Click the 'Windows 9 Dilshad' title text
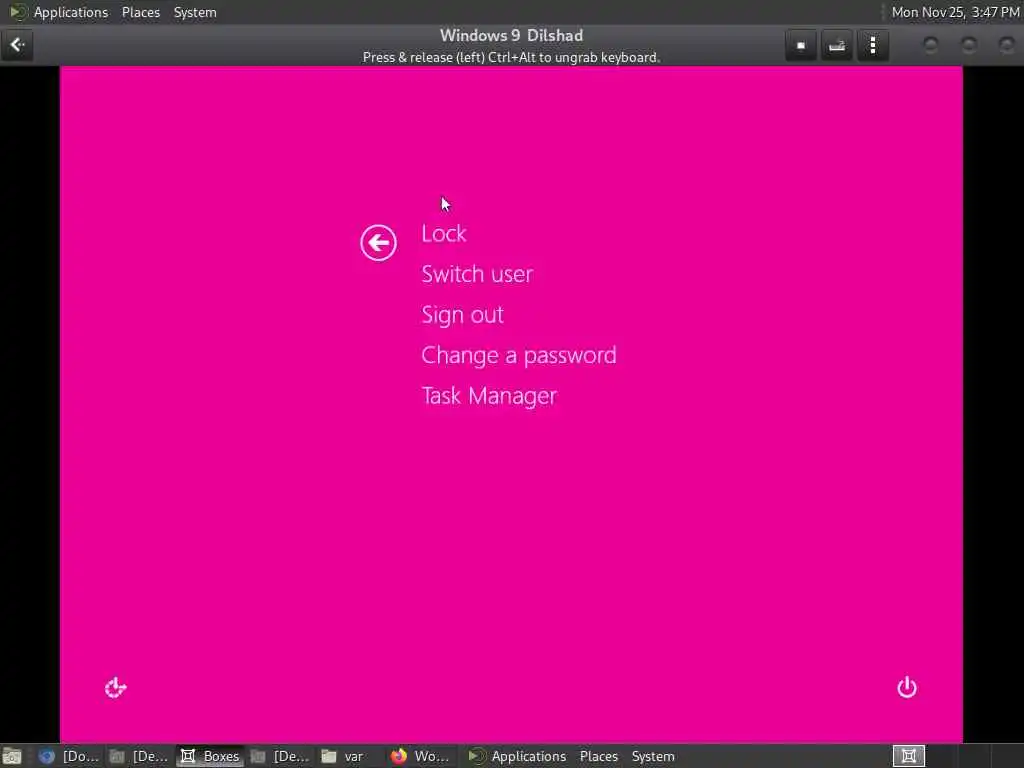This screenshot has width=1024, height=768. click(511, 35)
